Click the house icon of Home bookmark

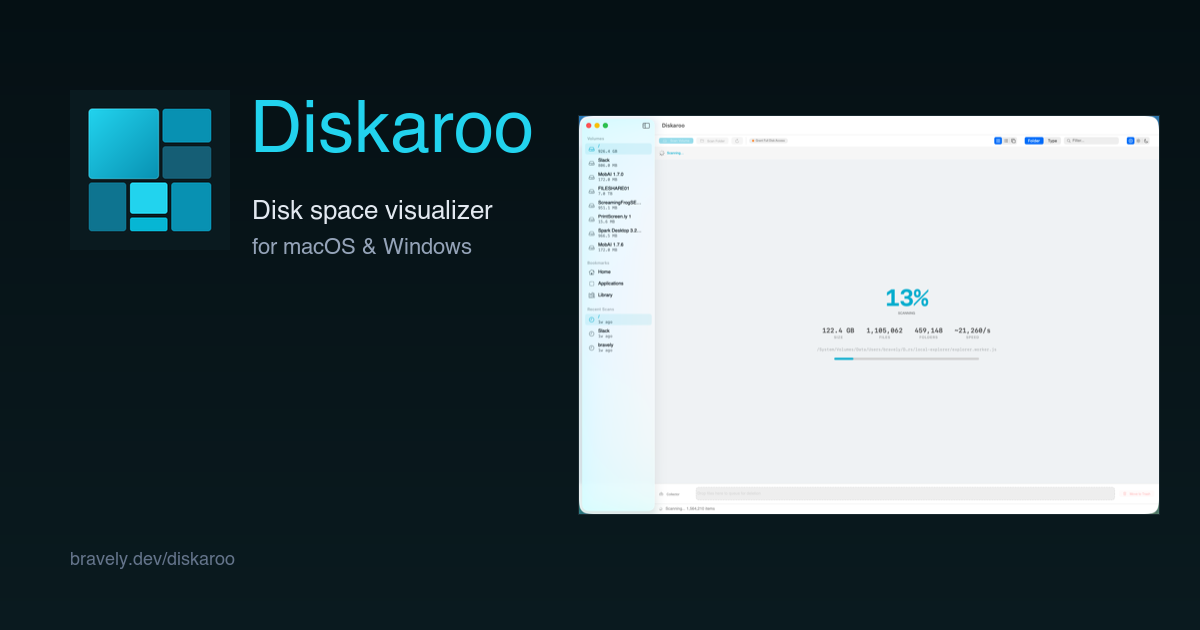coord(592,272)
